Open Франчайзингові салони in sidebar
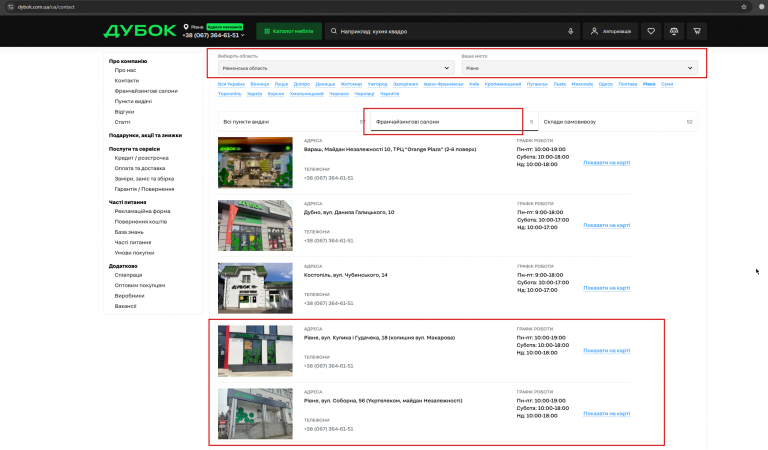The height and width of the screenshot is (450, 768). pyautogui.click(x=146, y=91)
